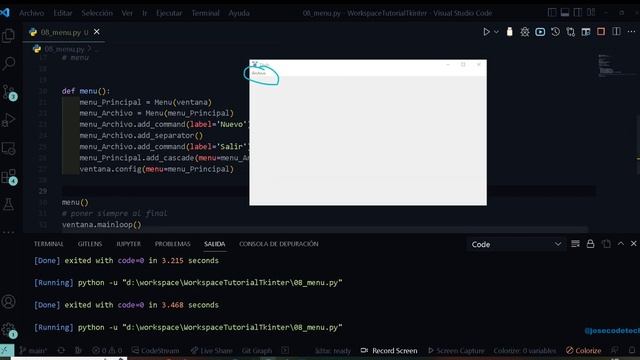
Task: Open file history clock icon
Action: [x=556, y=32]
